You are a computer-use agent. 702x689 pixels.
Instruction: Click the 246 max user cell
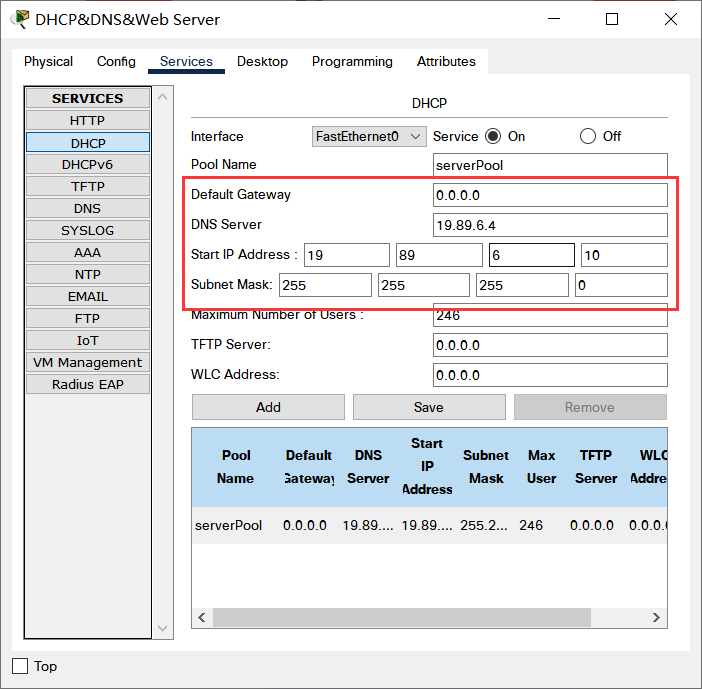531,525
